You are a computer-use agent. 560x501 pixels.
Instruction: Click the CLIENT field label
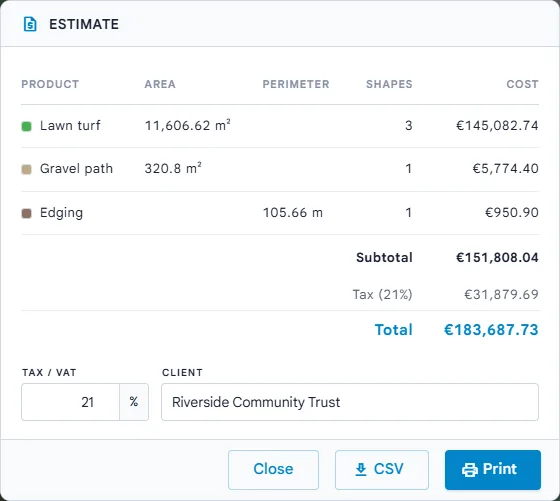point(182,372)
